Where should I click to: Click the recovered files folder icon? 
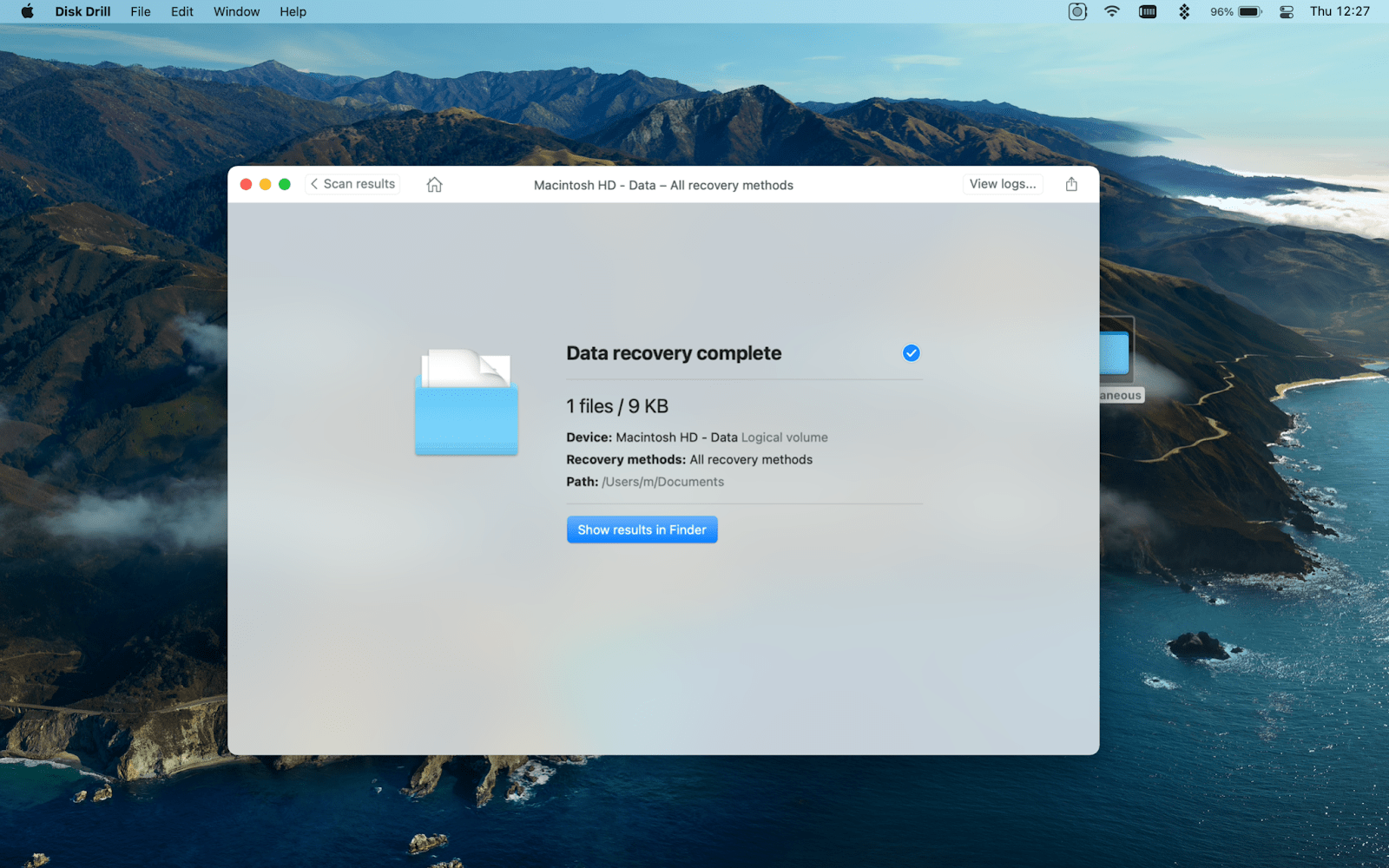[x=466, y=401]
